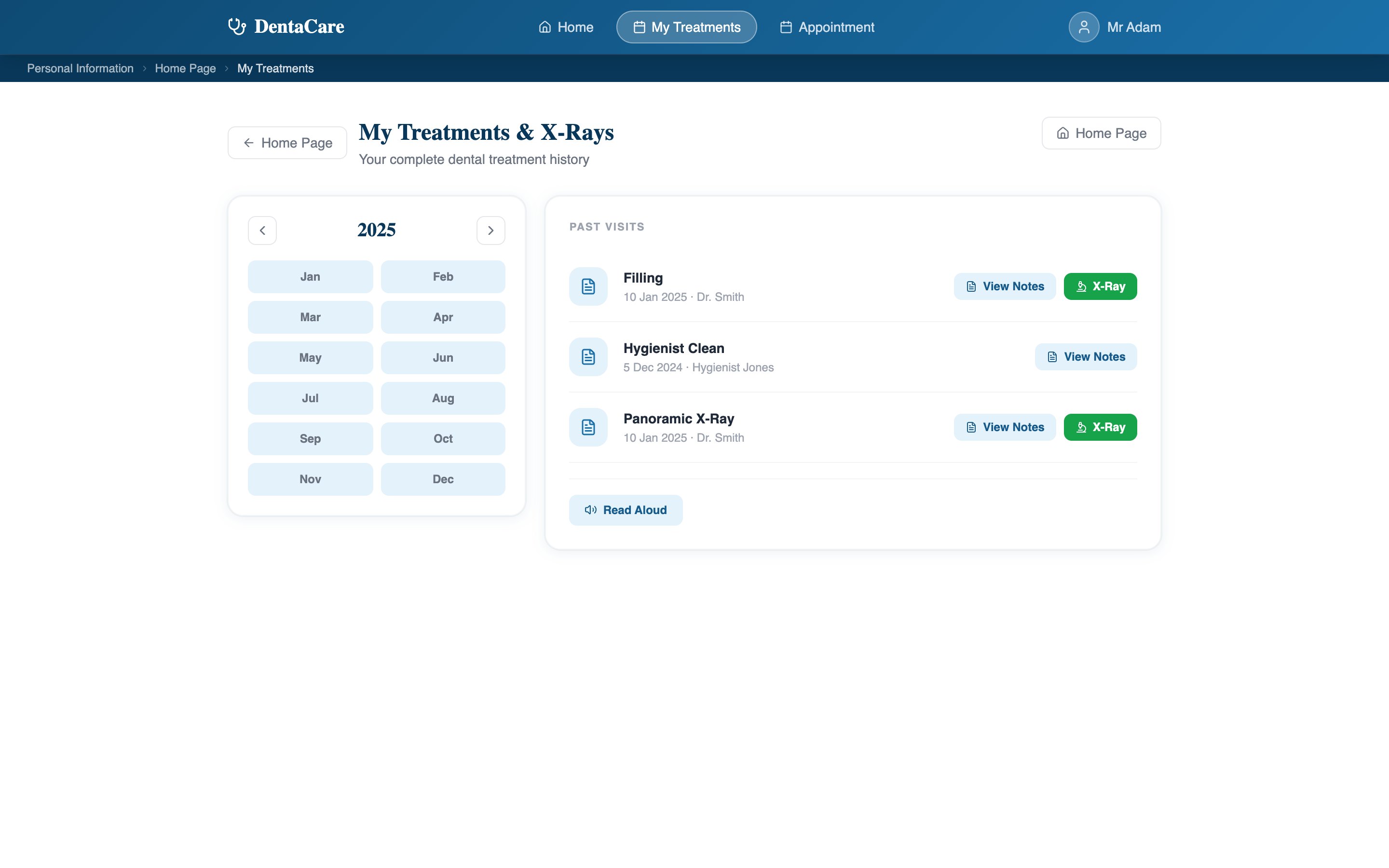The width and height of the screenshot is (1389, 868).
Task: Click the Home Page button at top right
Action: (x=1101, y=133)
